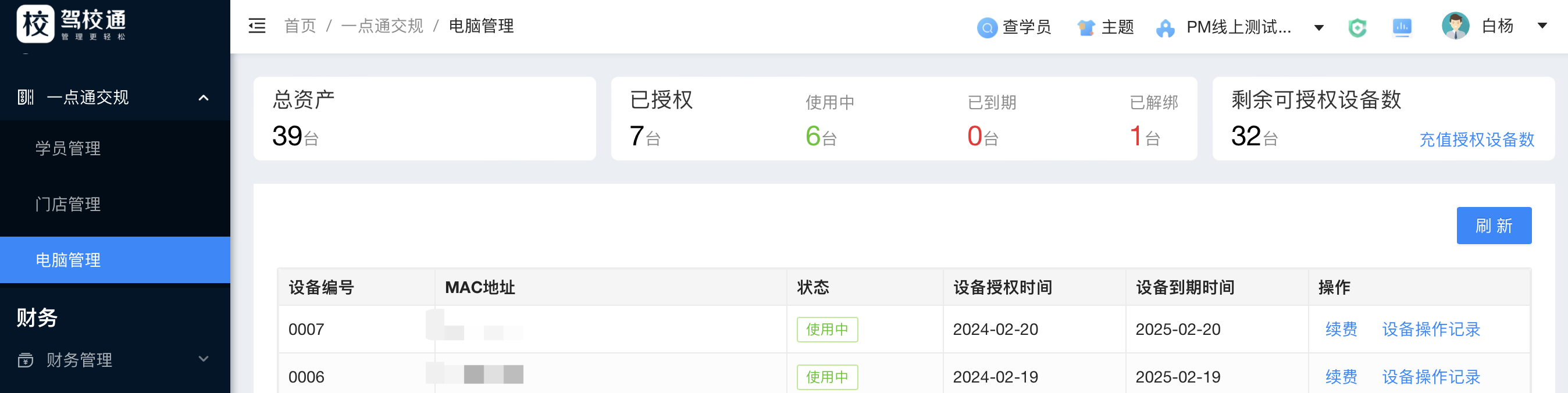The height and width of the screenshot is (393, 1568).
Task: Collapse the 一点通交规 sidebar menu
Action: click(204, 97)
